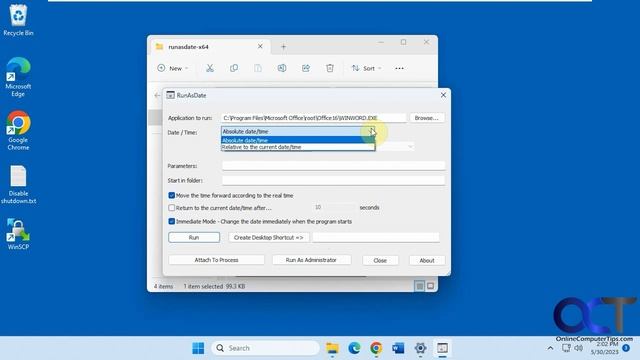Open File Explorer from the taskbar
This screenshot has height=360, width=640.
pos(332,348)
